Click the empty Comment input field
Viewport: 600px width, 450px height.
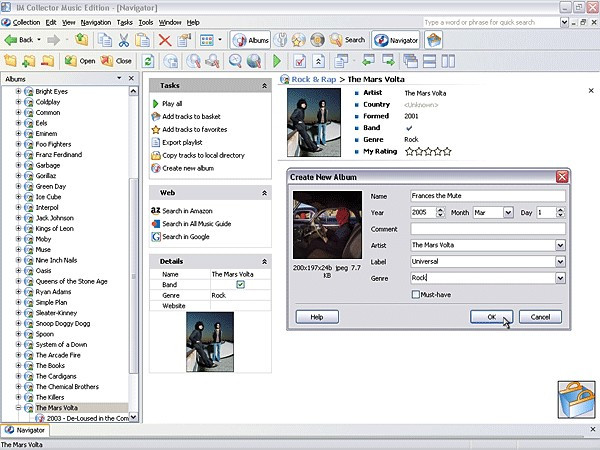tap(488, 229)
